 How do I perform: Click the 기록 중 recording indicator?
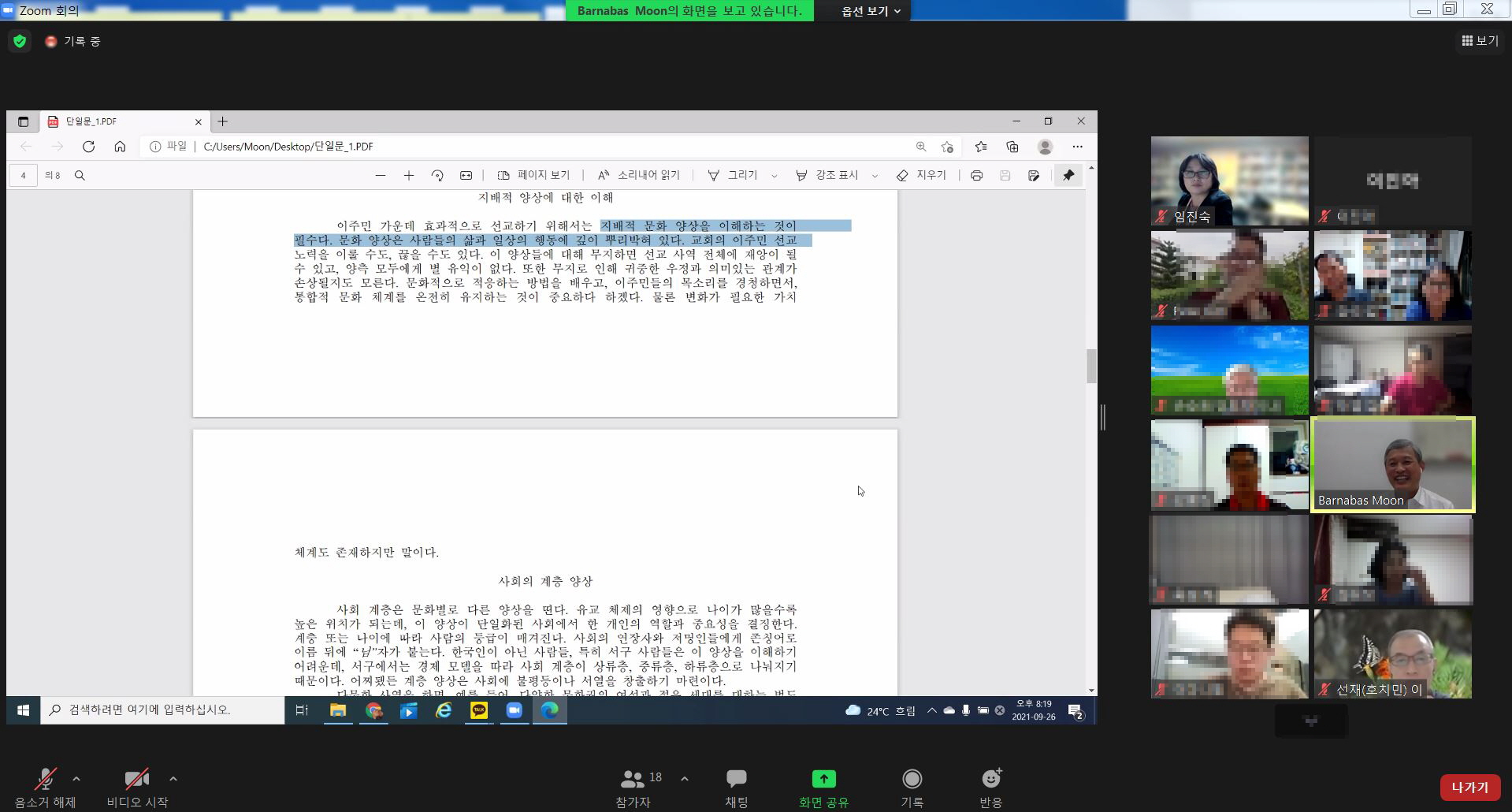73,41
